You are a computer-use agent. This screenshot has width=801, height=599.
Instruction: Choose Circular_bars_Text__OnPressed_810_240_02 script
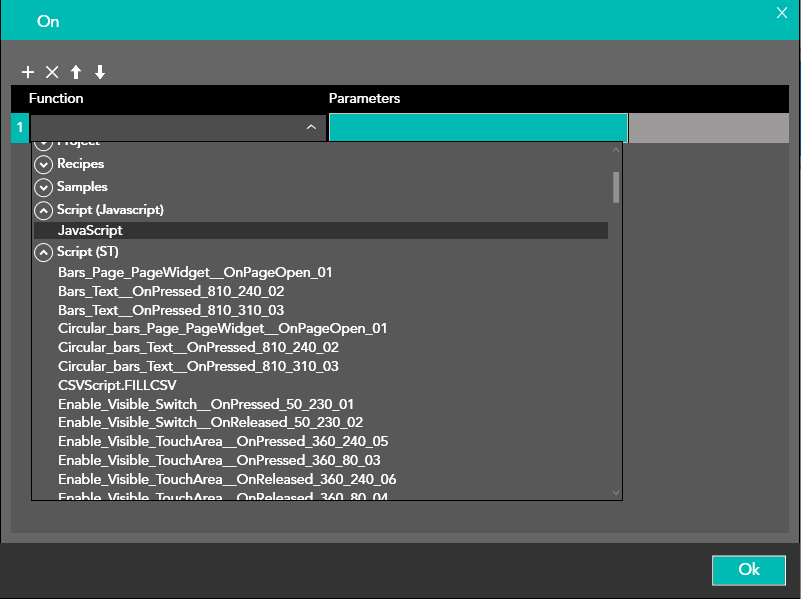point(198,348)
